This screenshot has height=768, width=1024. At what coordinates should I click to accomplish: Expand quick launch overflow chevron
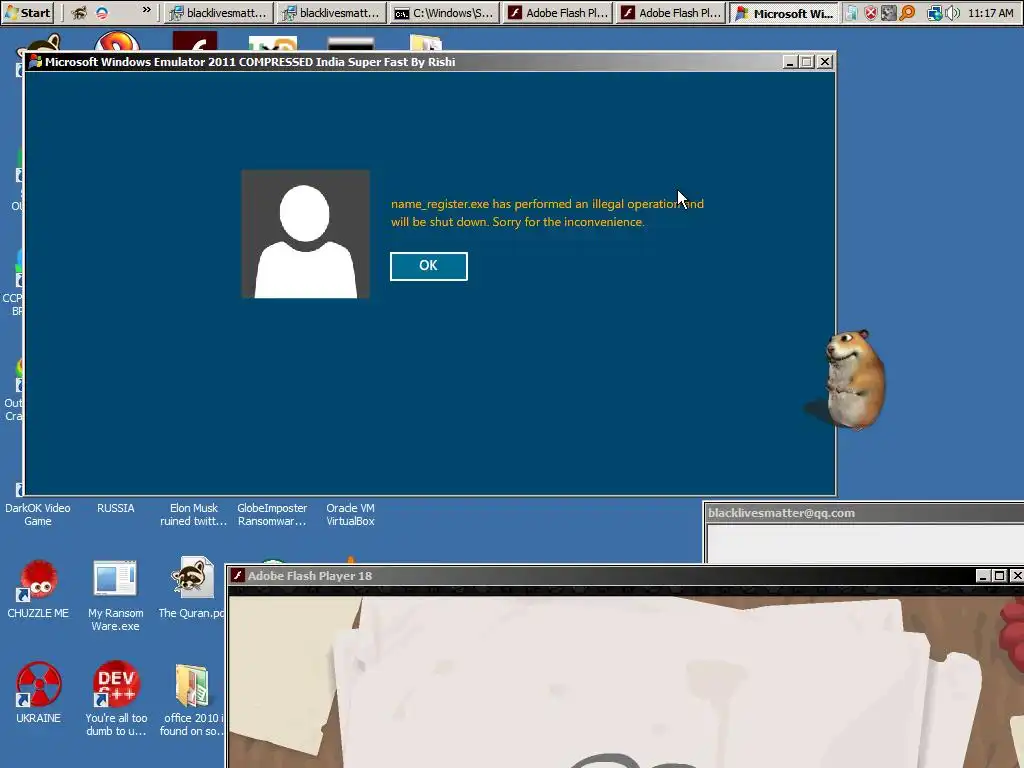146,10
